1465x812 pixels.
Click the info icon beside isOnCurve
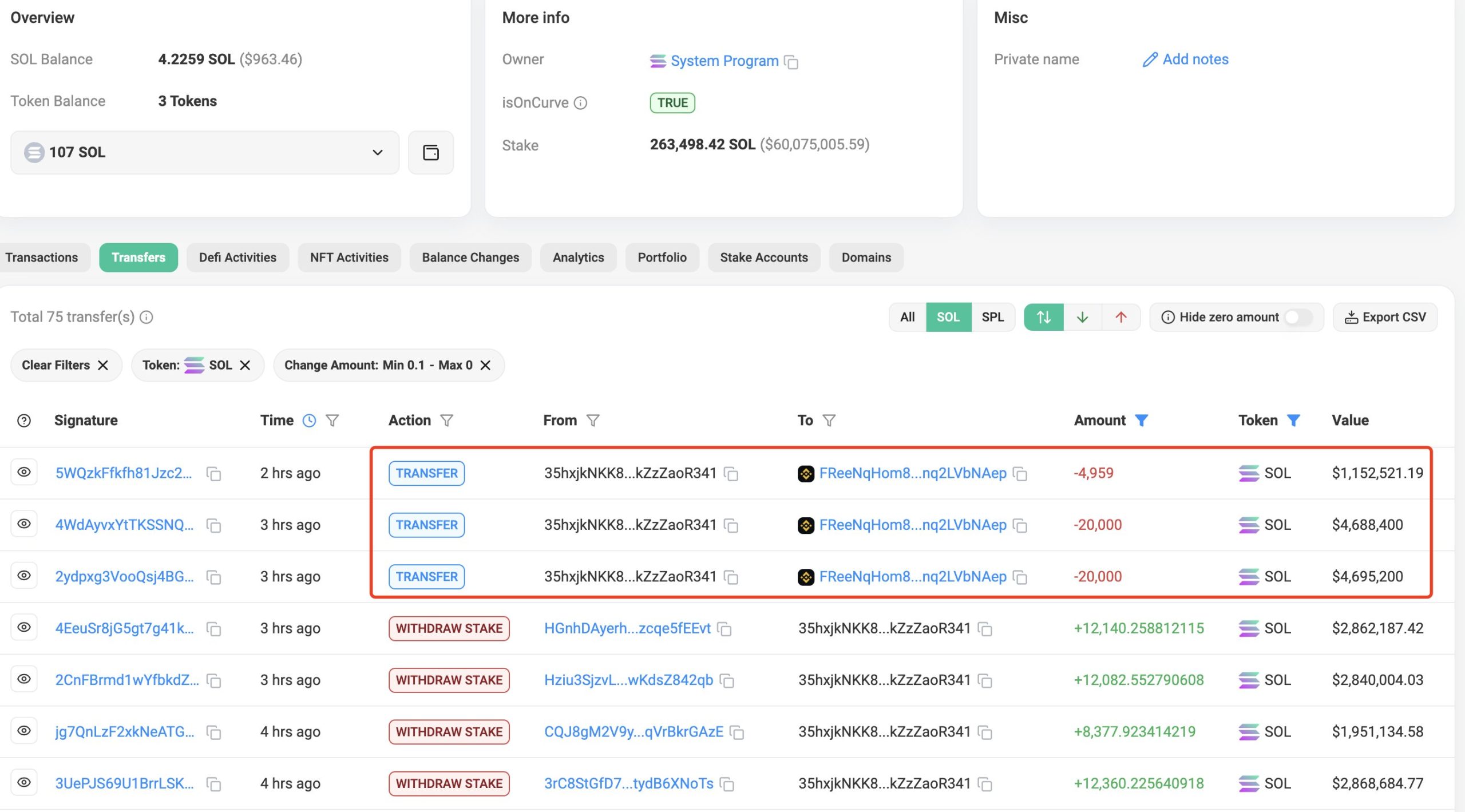click(x=580, y=103)
